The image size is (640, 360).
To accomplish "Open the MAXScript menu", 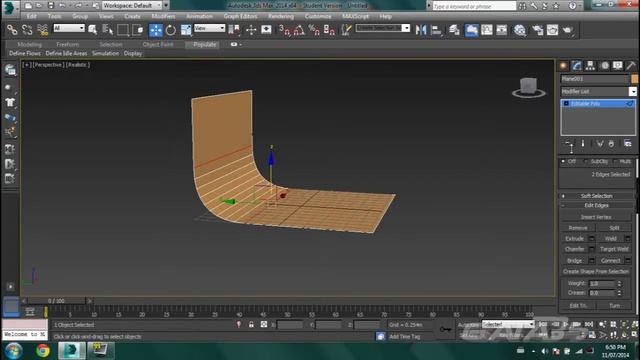I will [355, 16].
